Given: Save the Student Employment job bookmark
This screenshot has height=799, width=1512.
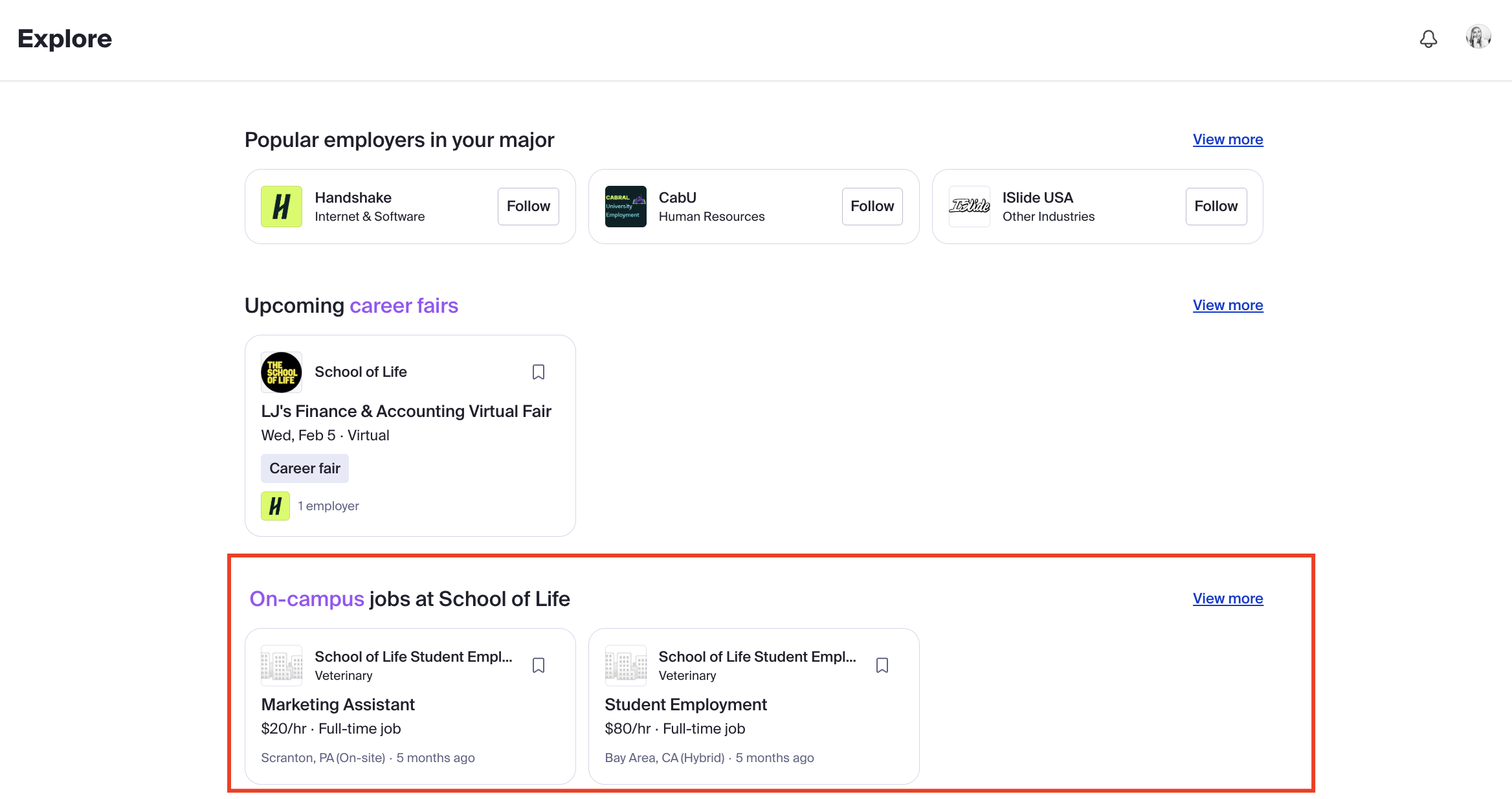Looking at the screenshot, I should point(882,666).
